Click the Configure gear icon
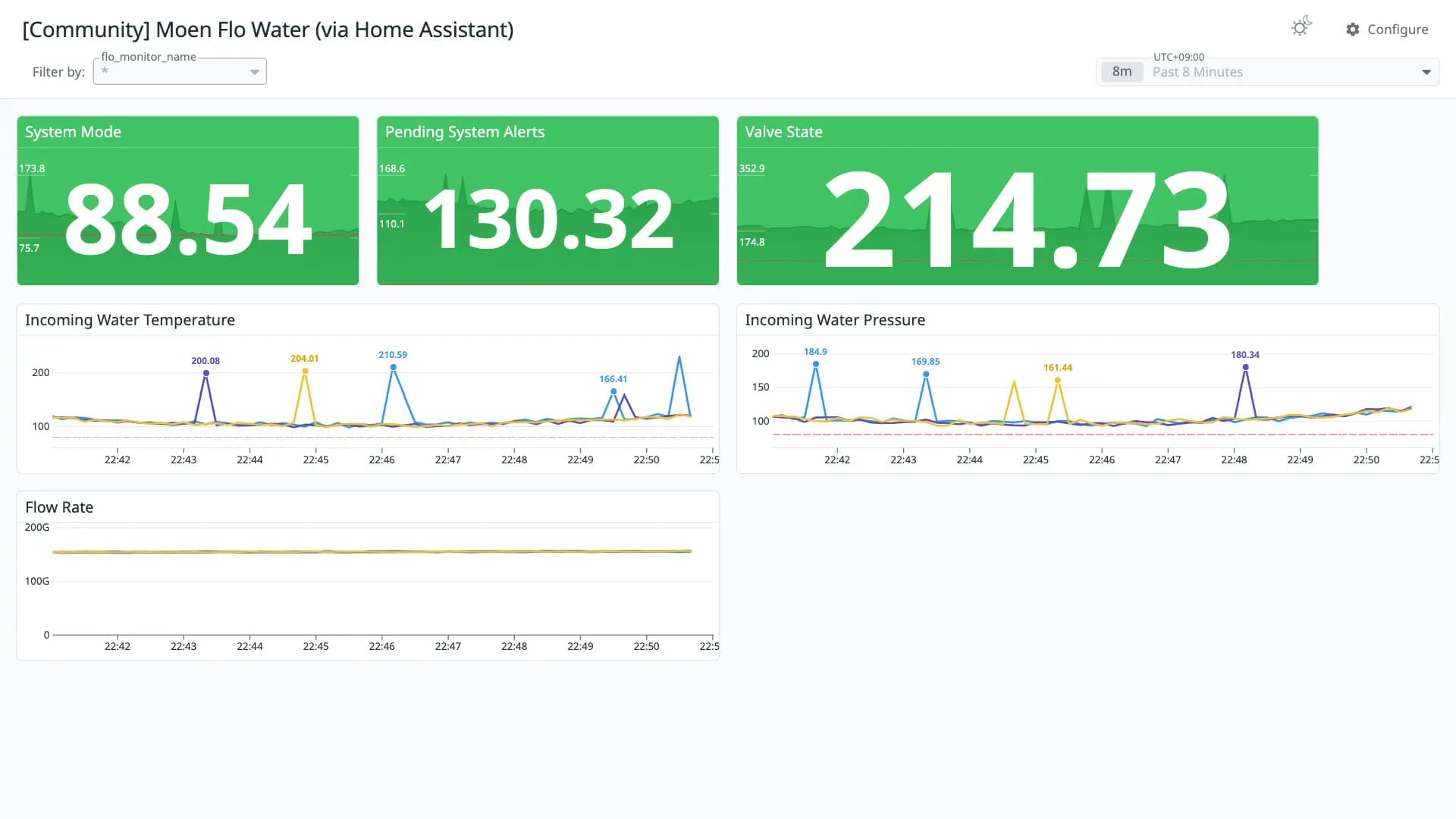Image resolution: width=1456 pixels, height=819 pixels. coord(1353,30)
